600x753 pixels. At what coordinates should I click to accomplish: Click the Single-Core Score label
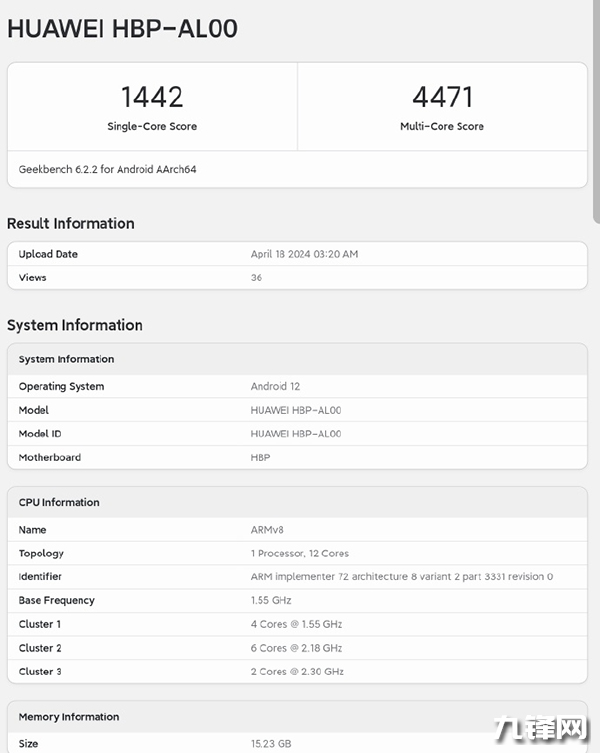click(152, 127)
